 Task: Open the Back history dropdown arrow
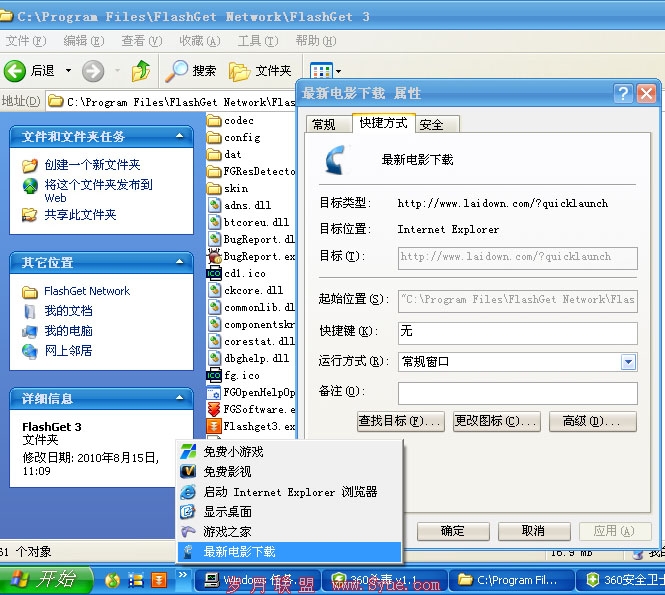click(x=68, y=70)
